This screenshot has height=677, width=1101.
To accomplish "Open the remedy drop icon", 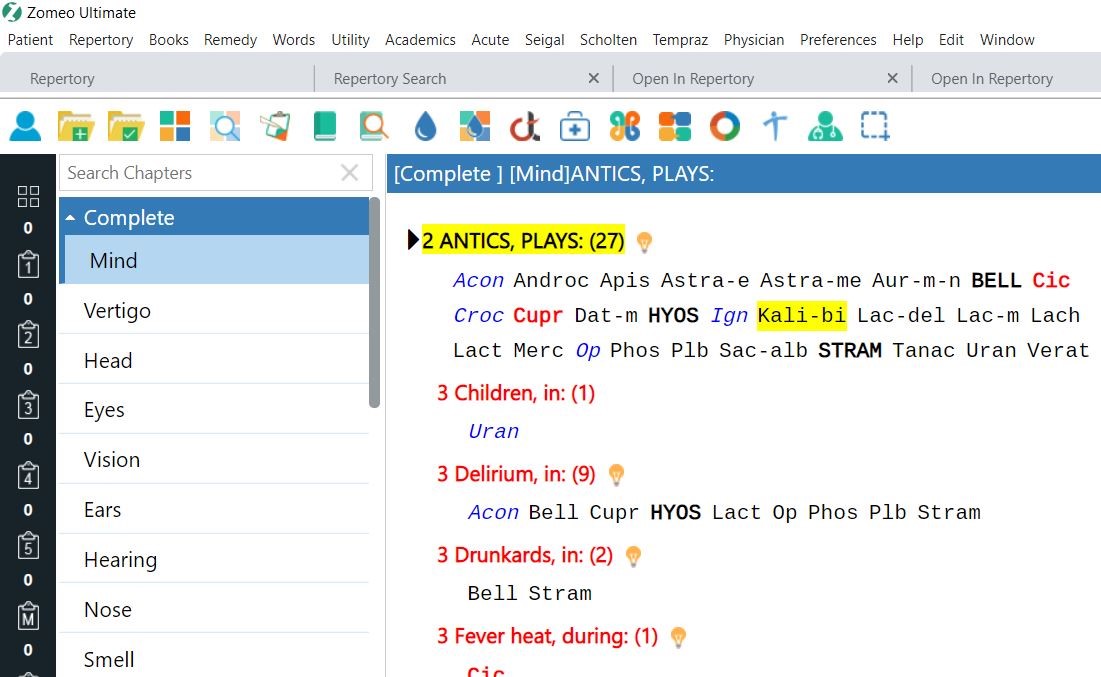I will [x=425, y=126].
